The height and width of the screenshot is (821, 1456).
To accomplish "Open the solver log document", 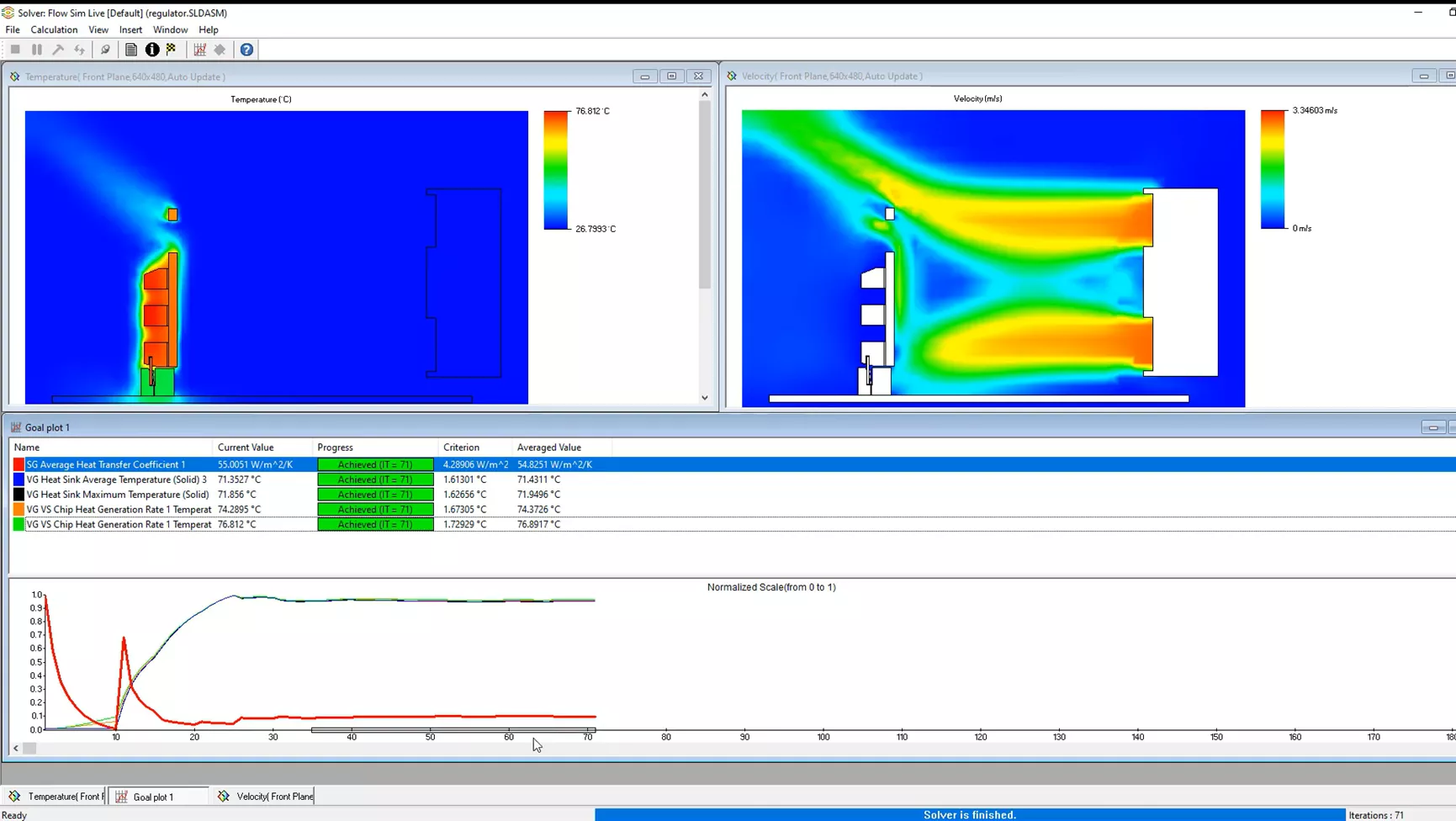I will (x=131, y=50).
